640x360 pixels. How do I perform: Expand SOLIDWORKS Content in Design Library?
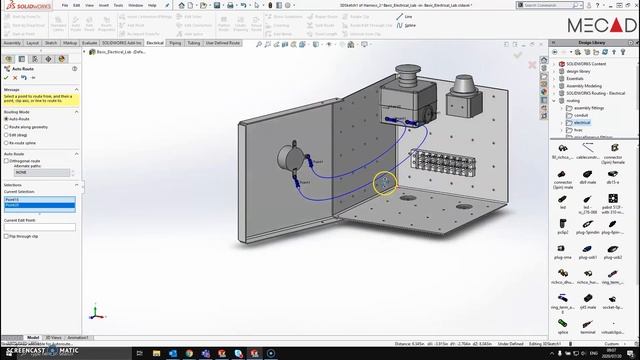pyautogui.click(x=554, y=64)
